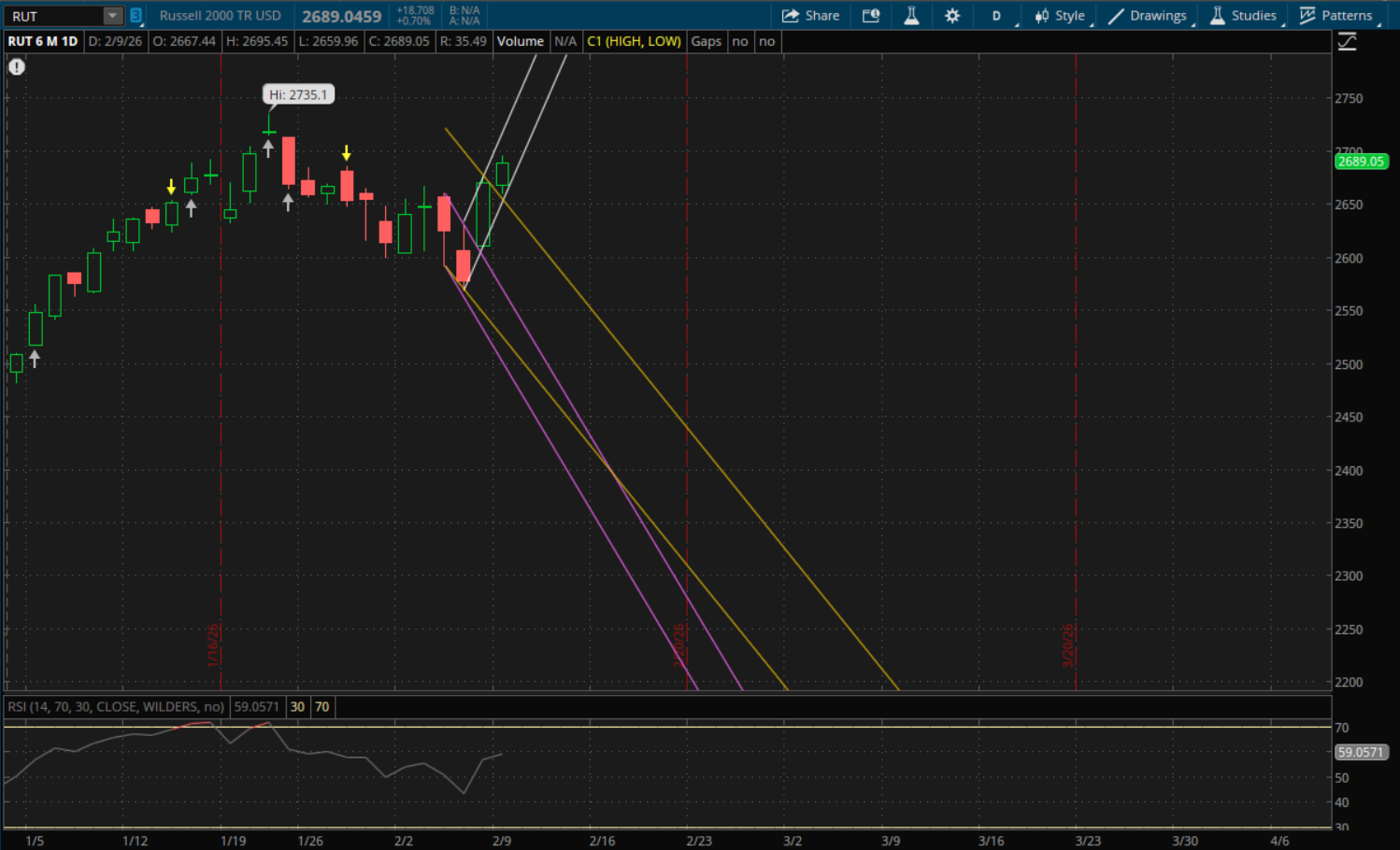Viewport: 1400px width, 850px height.
Task: Open chart settings gear icon
Action: [952, 16]
